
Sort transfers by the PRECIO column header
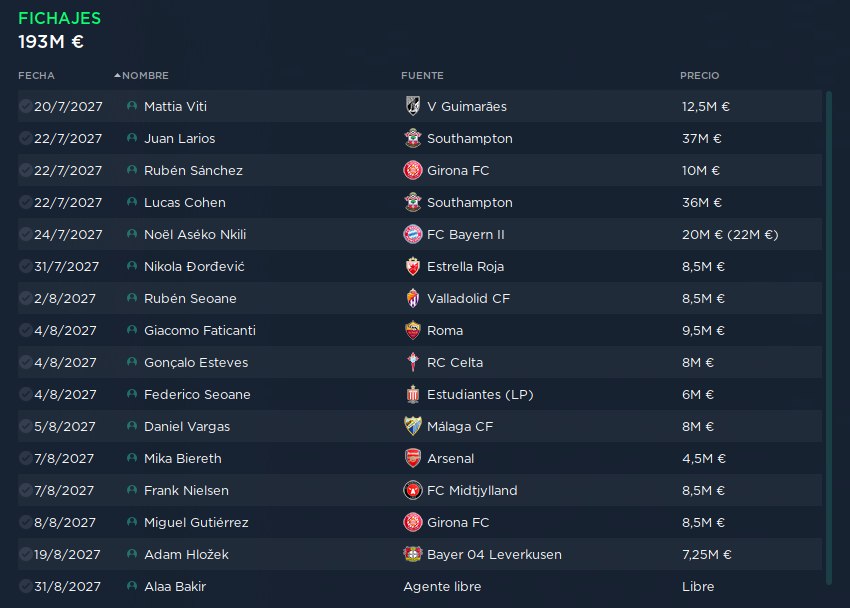(699, 75)
